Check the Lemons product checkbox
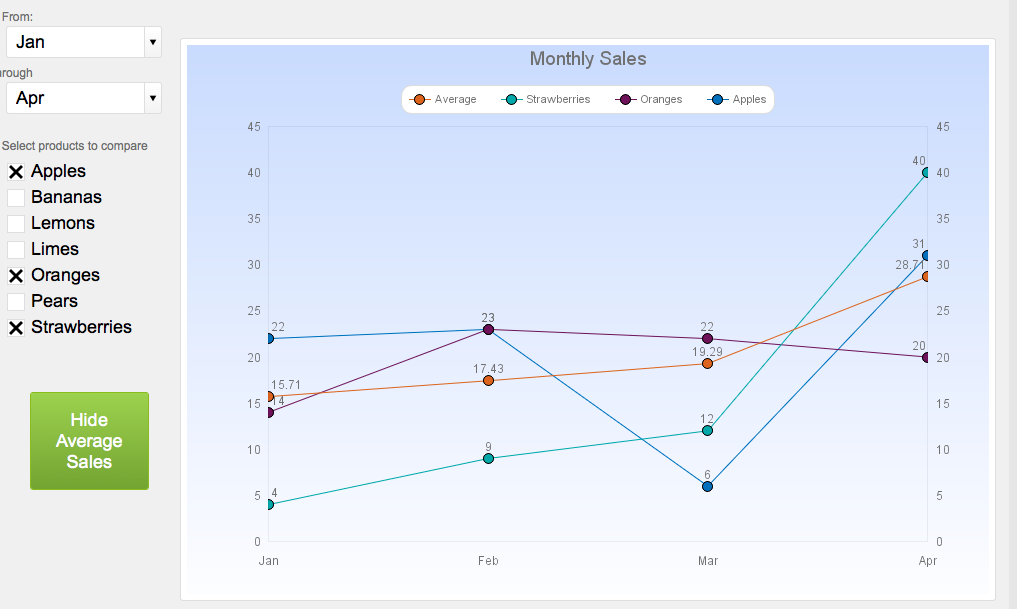 click(16, 224)
